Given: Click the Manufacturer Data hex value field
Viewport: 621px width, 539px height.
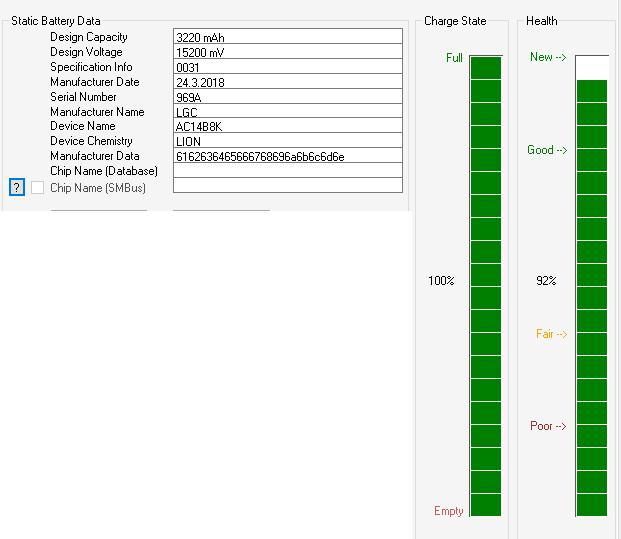Looking at the screenshot, I should click(x=288, y=156).
